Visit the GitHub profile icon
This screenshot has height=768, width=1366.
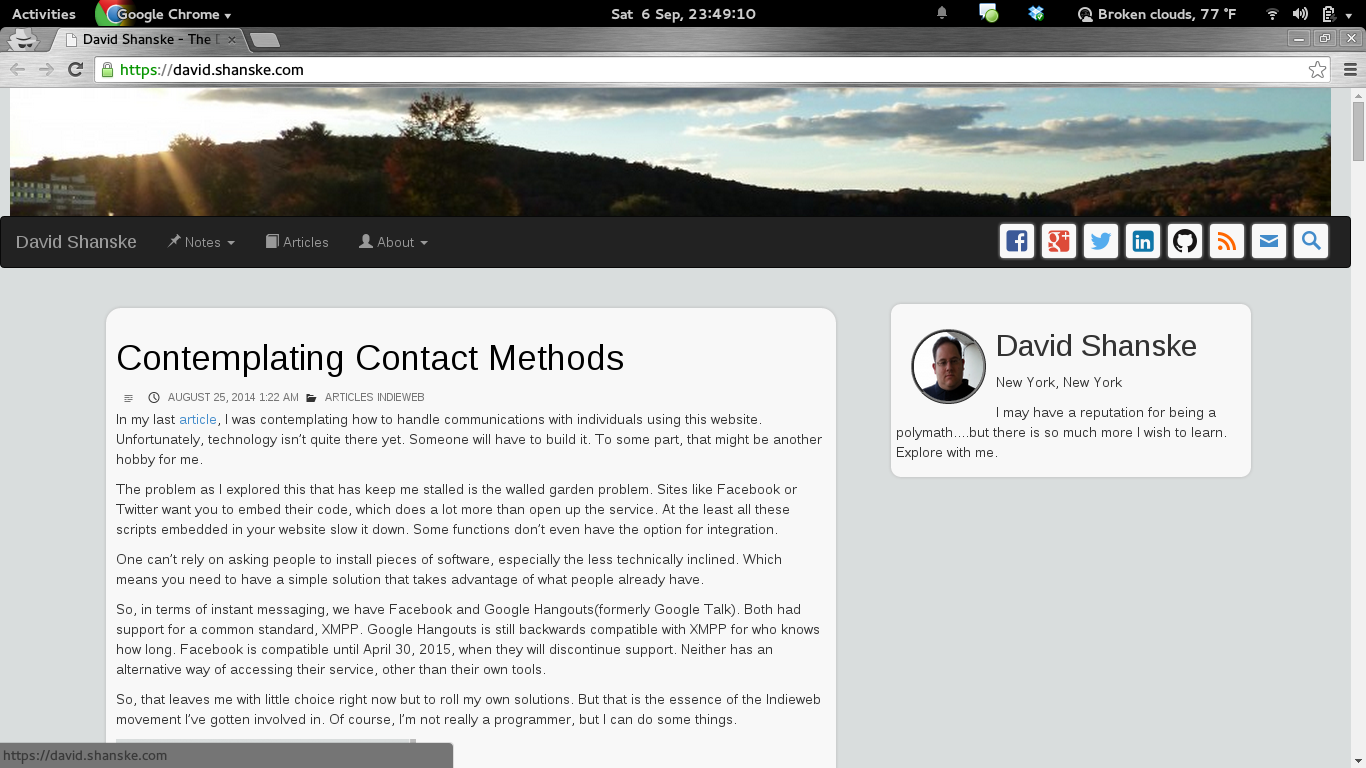1185,242
